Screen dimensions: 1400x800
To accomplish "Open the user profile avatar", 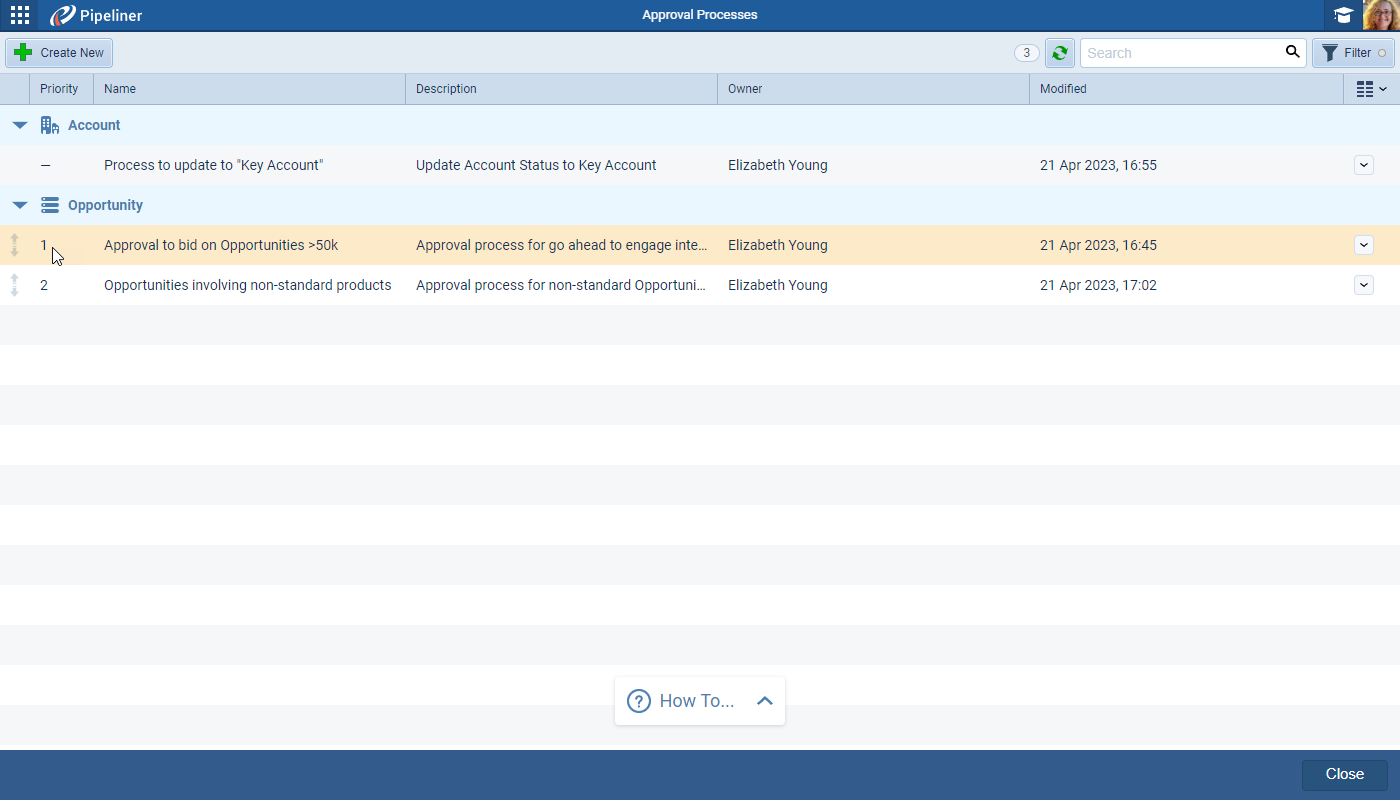I will [1379, 15].
